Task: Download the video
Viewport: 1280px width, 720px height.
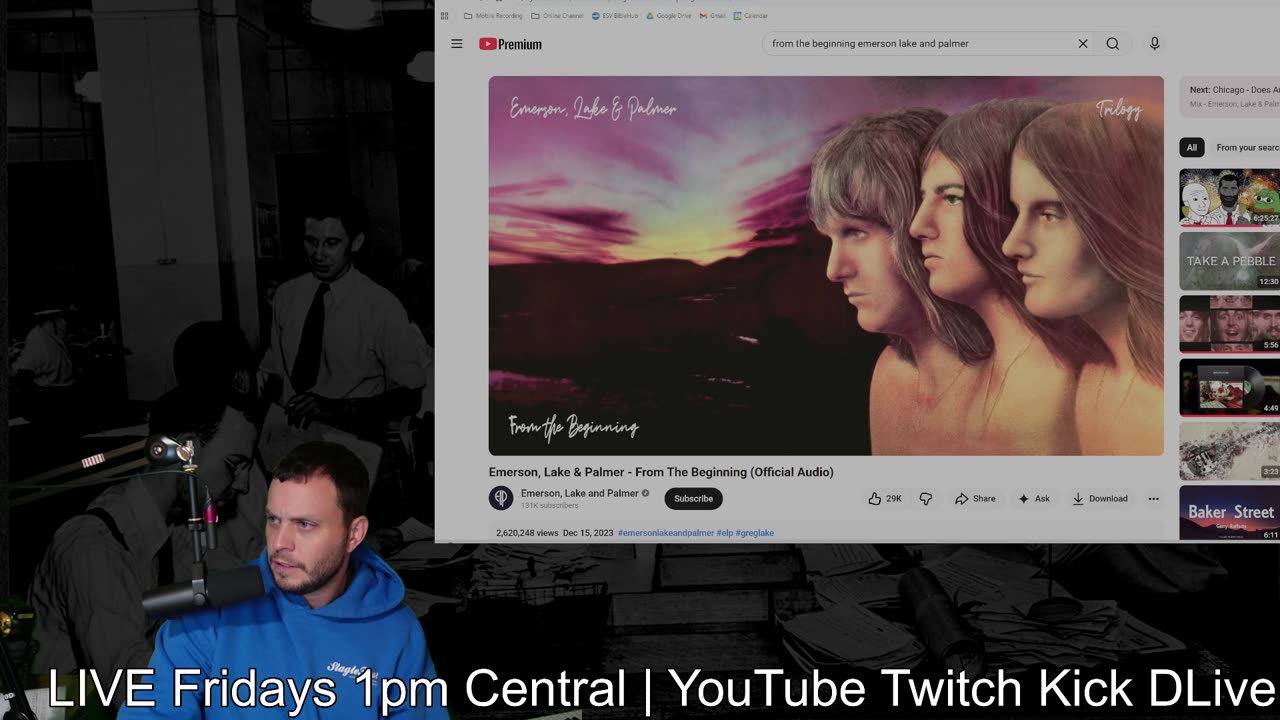Action: tap(1100, 498)
